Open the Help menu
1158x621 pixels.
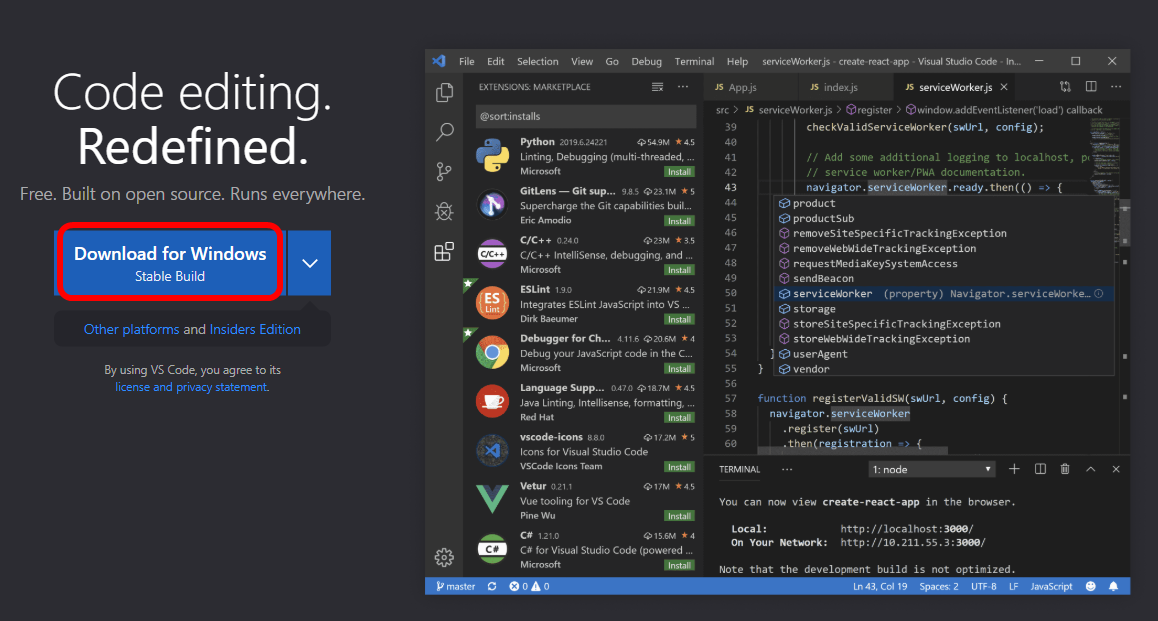point(737,61)
